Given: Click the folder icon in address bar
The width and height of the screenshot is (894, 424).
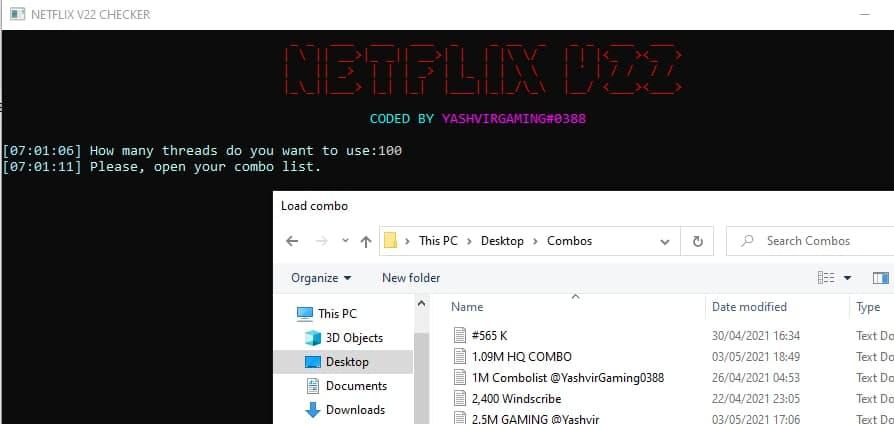Looking at the screenshot, I should (x=390, y=240).
